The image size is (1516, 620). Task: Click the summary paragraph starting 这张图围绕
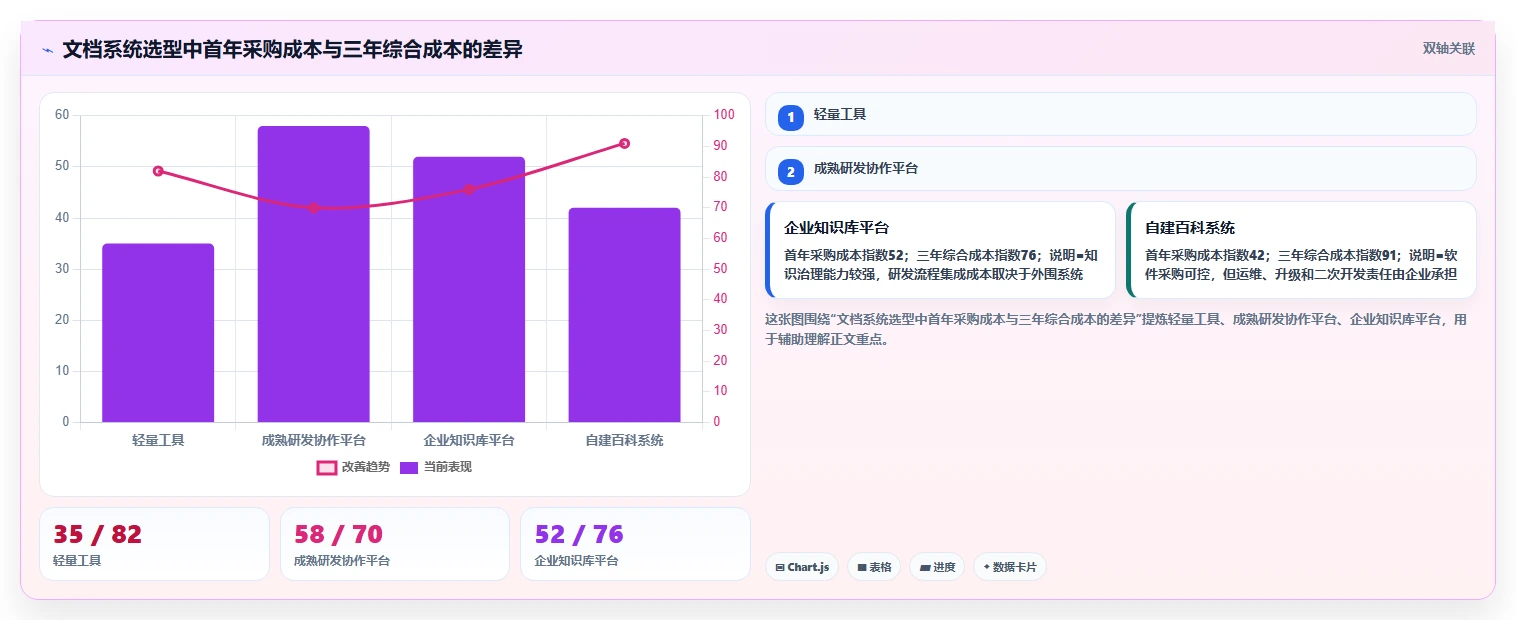(1116, 329)
